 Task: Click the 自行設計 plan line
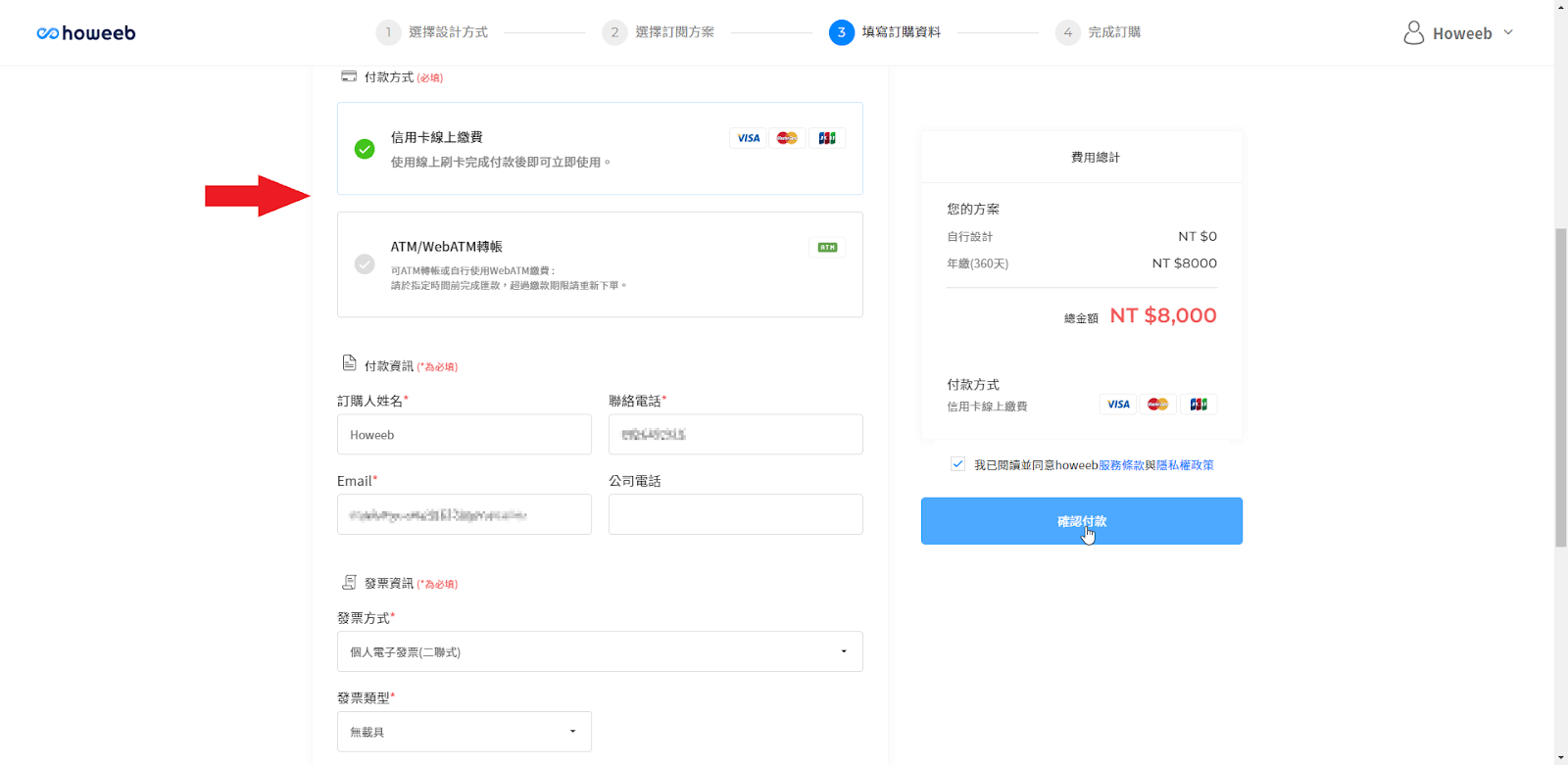[x=1082, y=237]
